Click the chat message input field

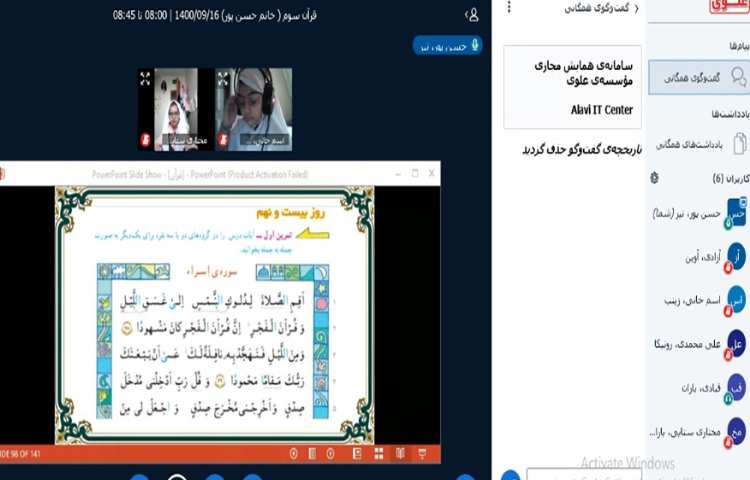(x=584, y=474)
